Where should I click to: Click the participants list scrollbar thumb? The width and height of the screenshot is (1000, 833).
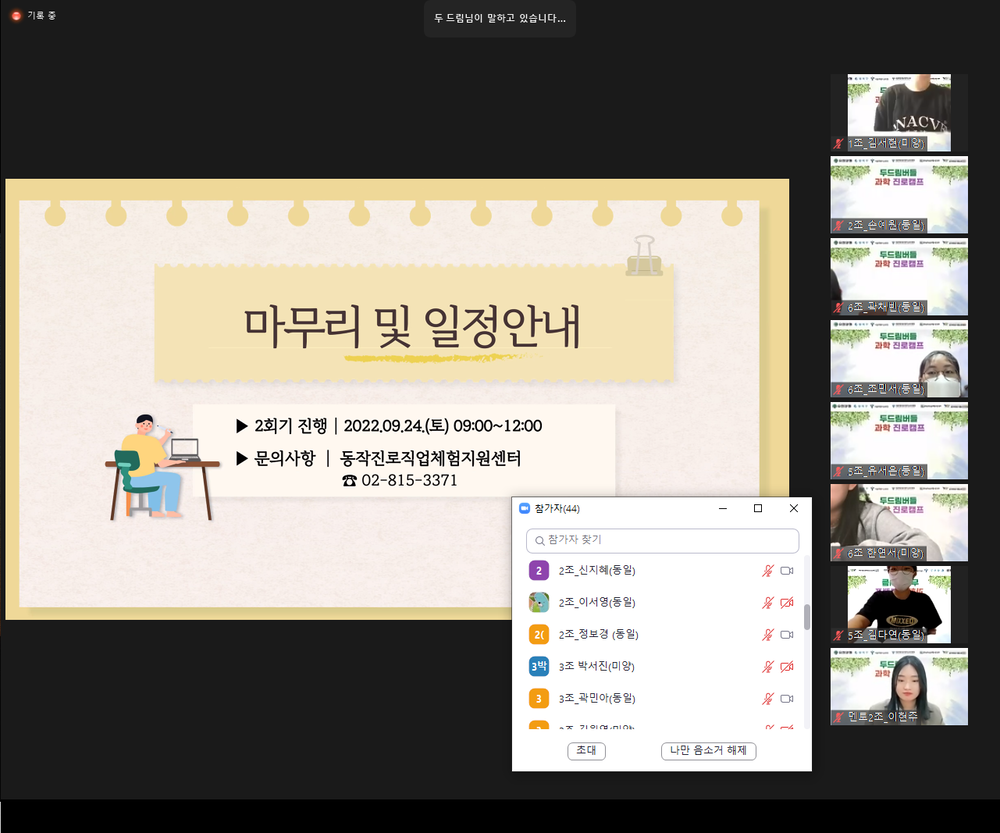pyautogui.click(x=807, y=617)
